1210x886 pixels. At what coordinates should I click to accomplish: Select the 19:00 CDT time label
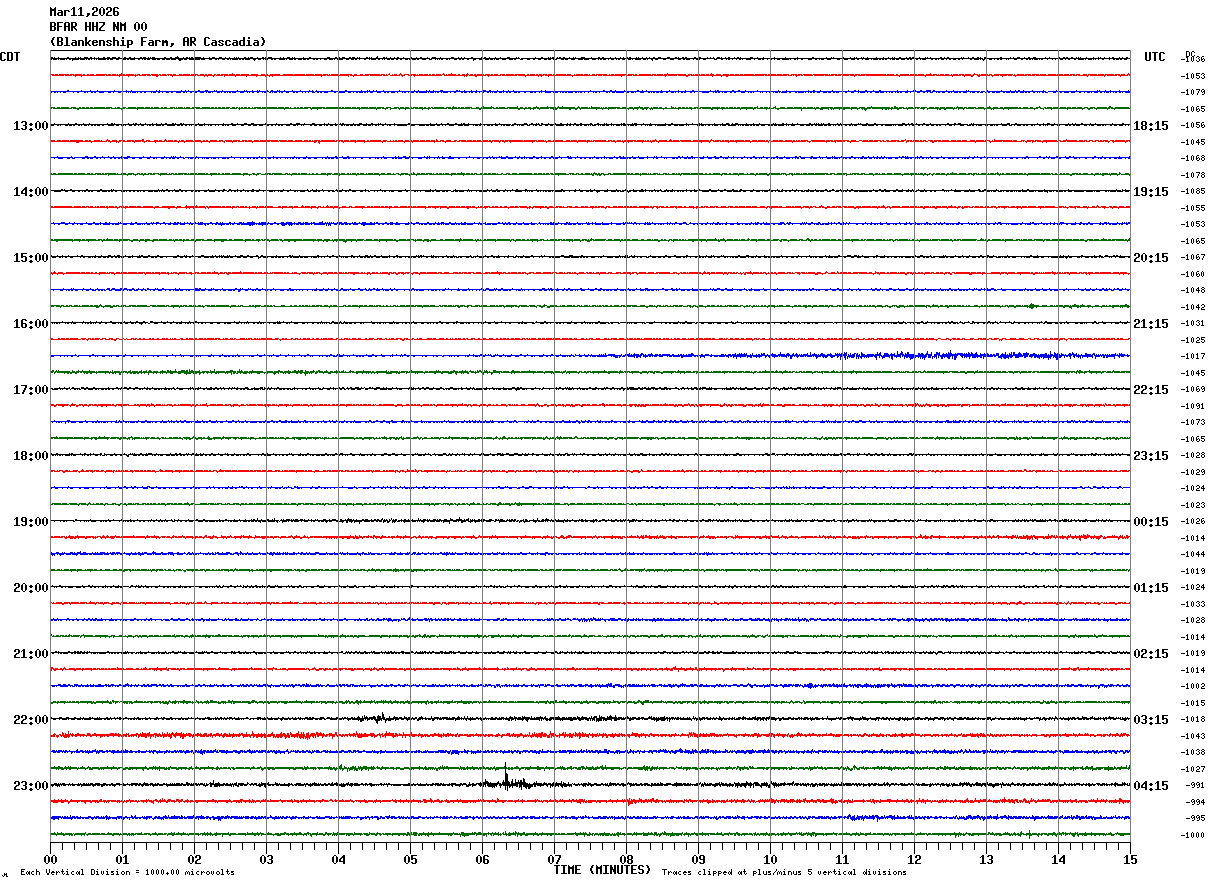pyautogui.click(x=30, y=522)
